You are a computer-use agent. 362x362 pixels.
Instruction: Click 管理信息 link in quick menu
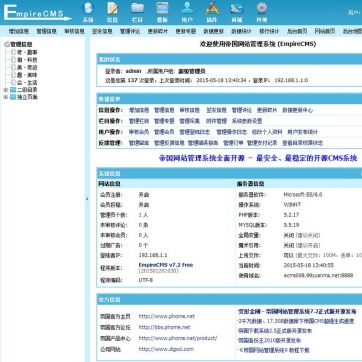[x=164, y=110]
